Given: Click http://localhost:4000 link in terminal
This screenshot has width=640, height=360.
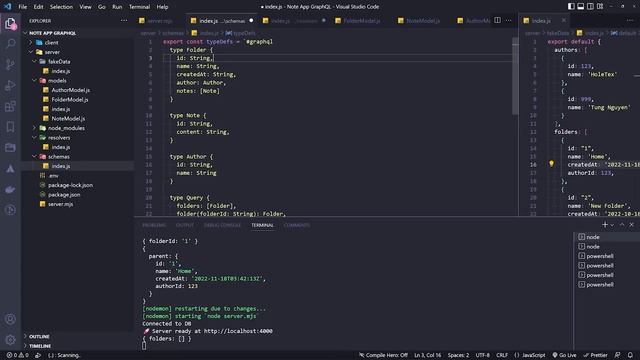Looking at the screenshot, I should (x=238, y=331).
